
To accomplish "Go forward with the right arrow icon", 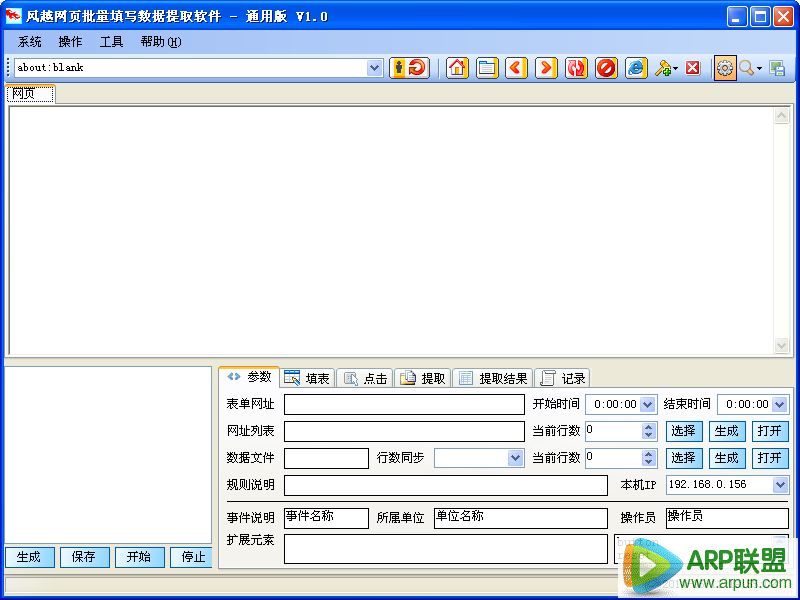I will point(546,68).
